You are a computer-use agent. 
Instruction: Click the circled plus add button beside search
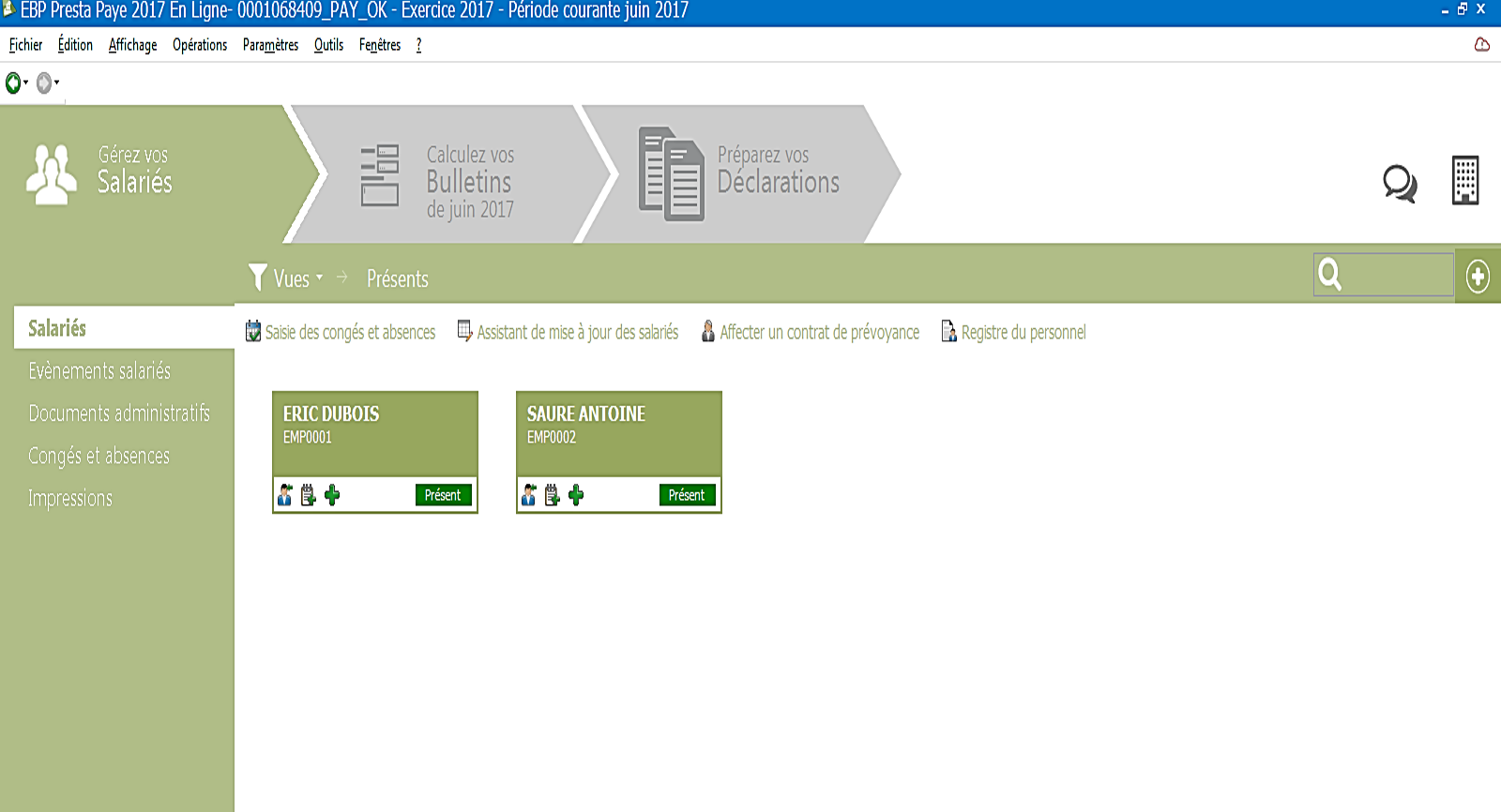pyautogui.click(x=1478, y=277)
